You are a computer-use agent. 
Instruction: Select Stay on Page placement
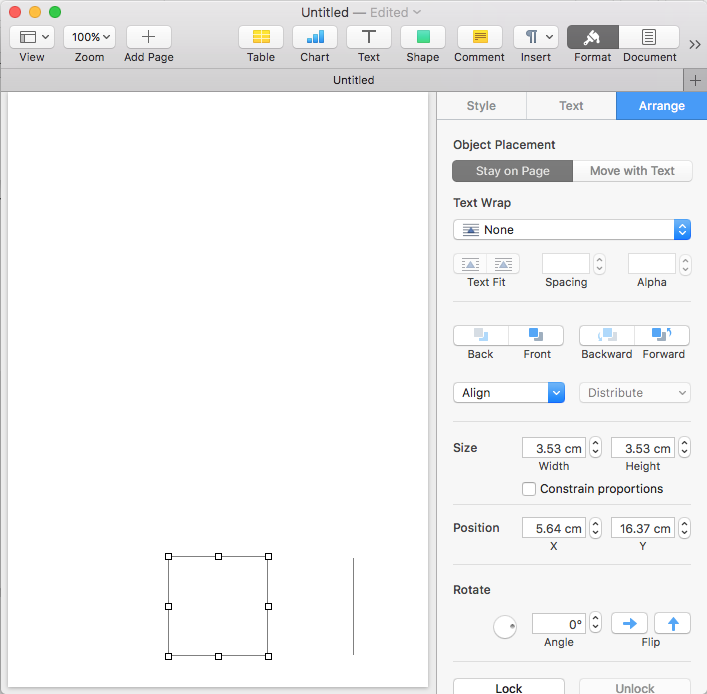pos(512,171)
